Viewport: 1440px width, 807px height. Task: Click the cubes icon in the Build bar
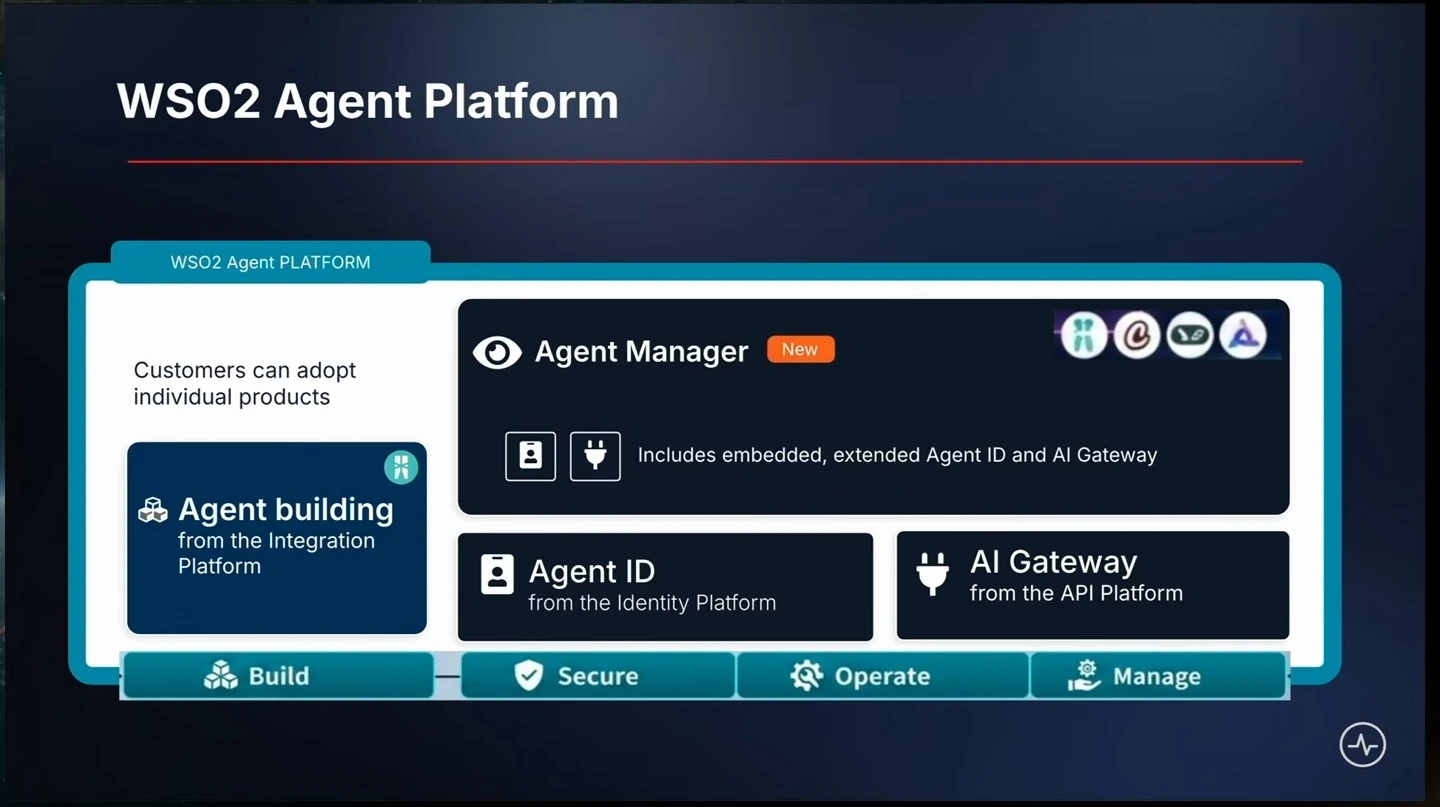[221, 676]
